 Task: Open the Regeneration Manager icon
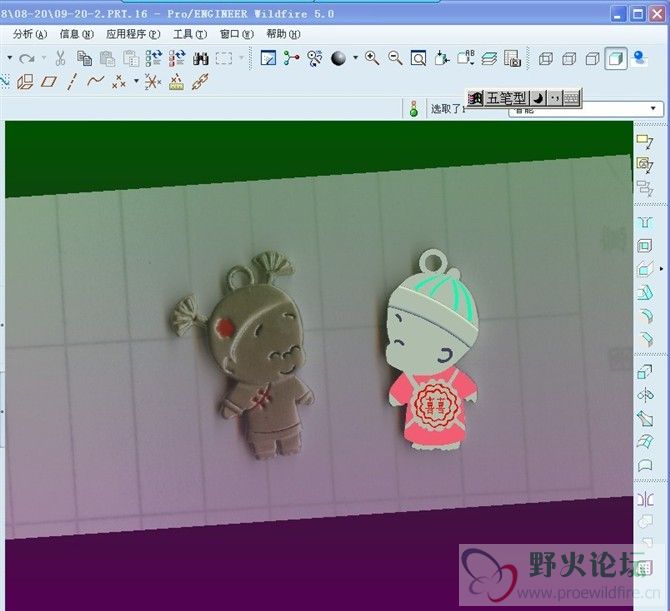tap(177, 58)
